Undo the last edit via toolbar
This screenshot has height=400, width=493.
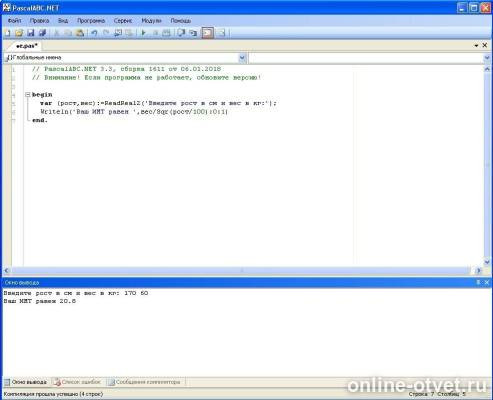tap(94, 33)
